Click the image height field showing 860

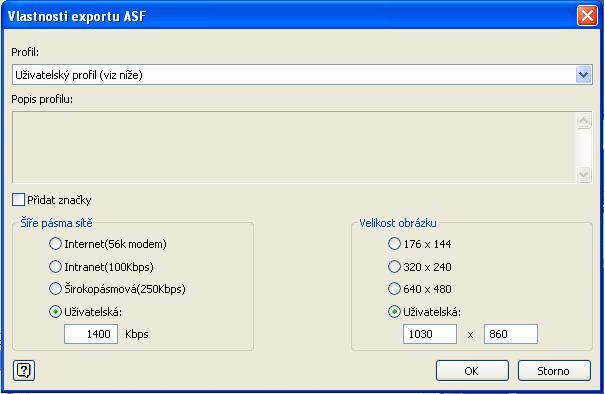point(511,334)
